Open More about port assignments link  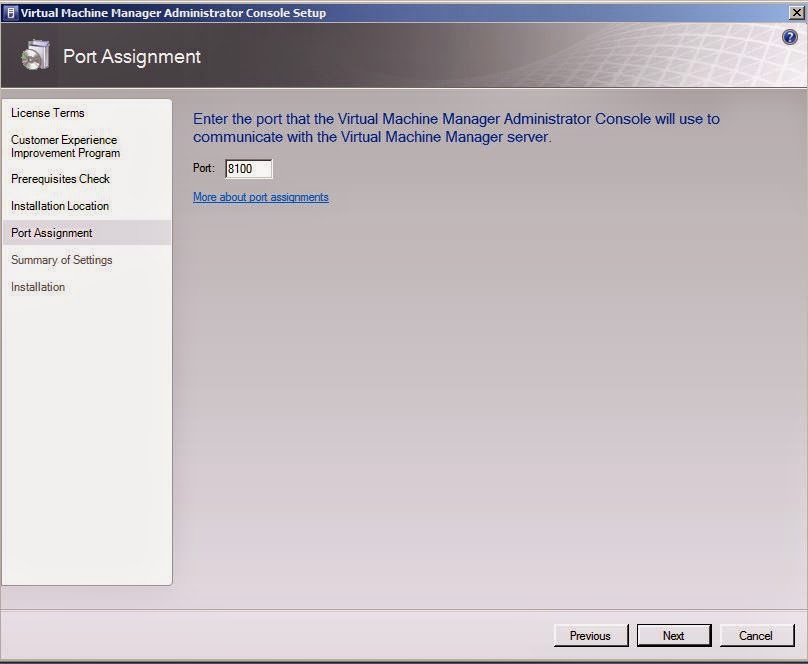261,197
